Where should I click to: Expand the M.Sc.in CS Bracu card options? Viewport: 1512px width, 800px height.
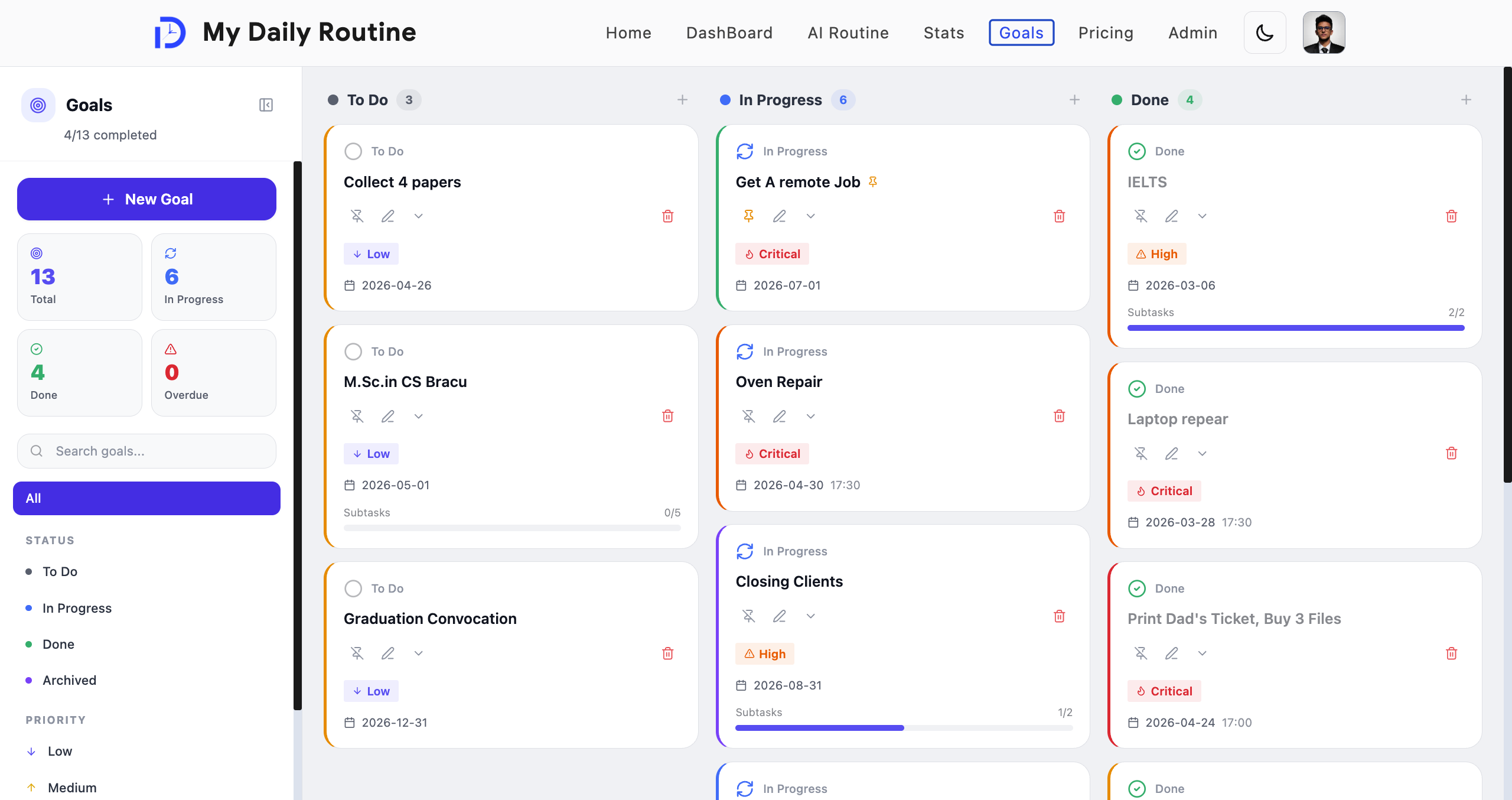419,417
